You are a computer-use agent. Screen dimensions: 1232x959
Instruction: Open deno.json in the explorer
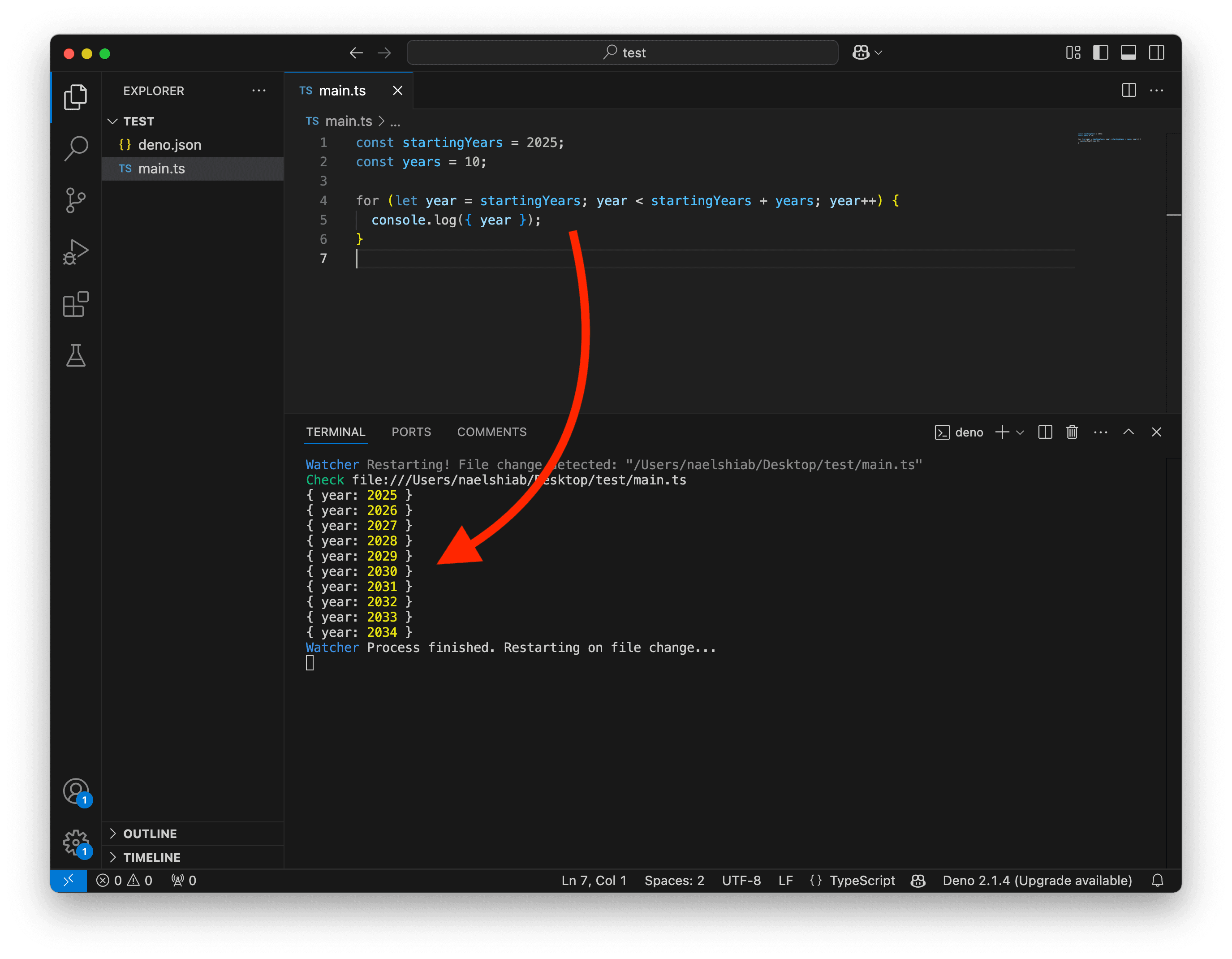pos(192,145)
